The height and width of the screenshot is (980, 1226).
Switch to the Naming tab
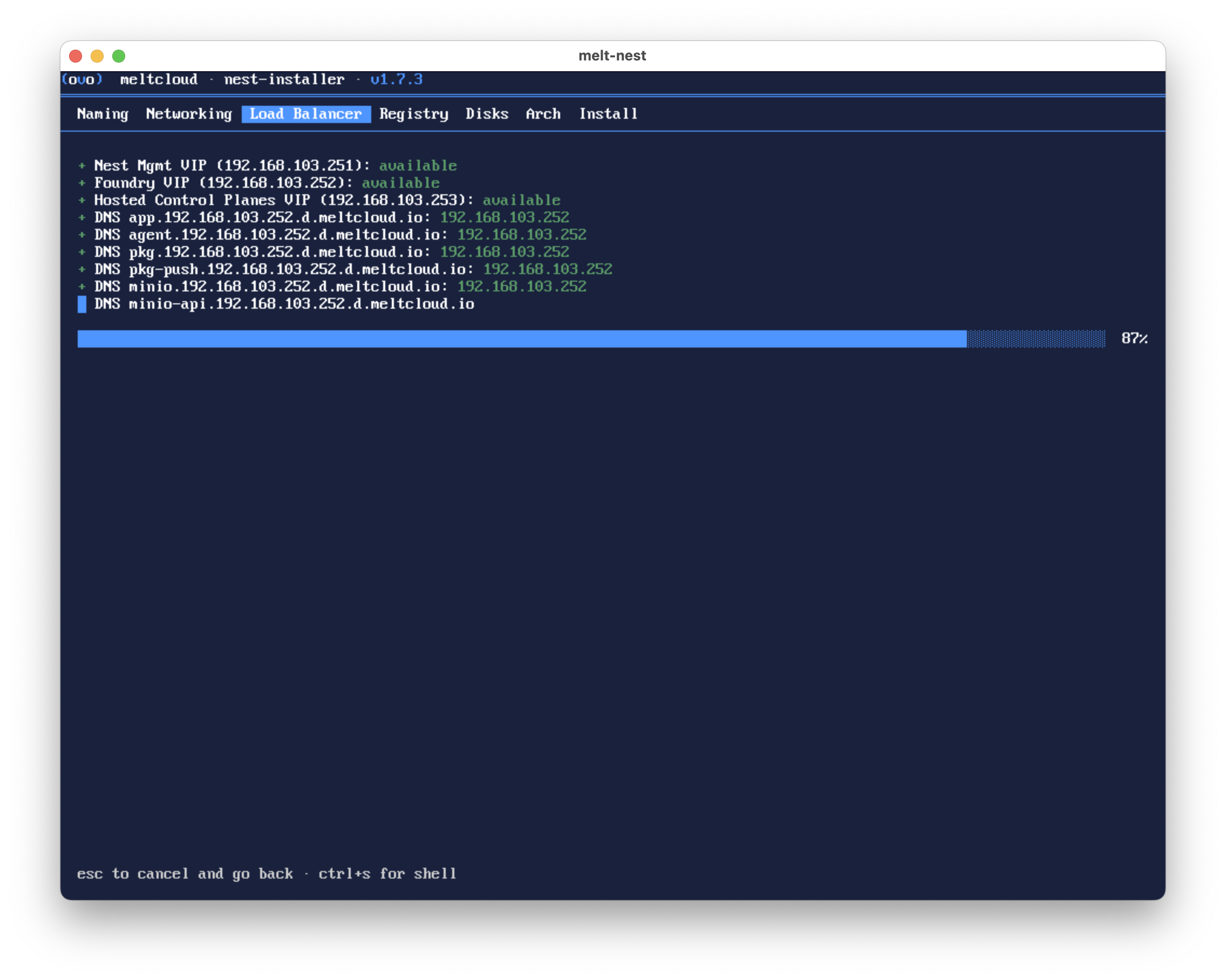point(103,114)
